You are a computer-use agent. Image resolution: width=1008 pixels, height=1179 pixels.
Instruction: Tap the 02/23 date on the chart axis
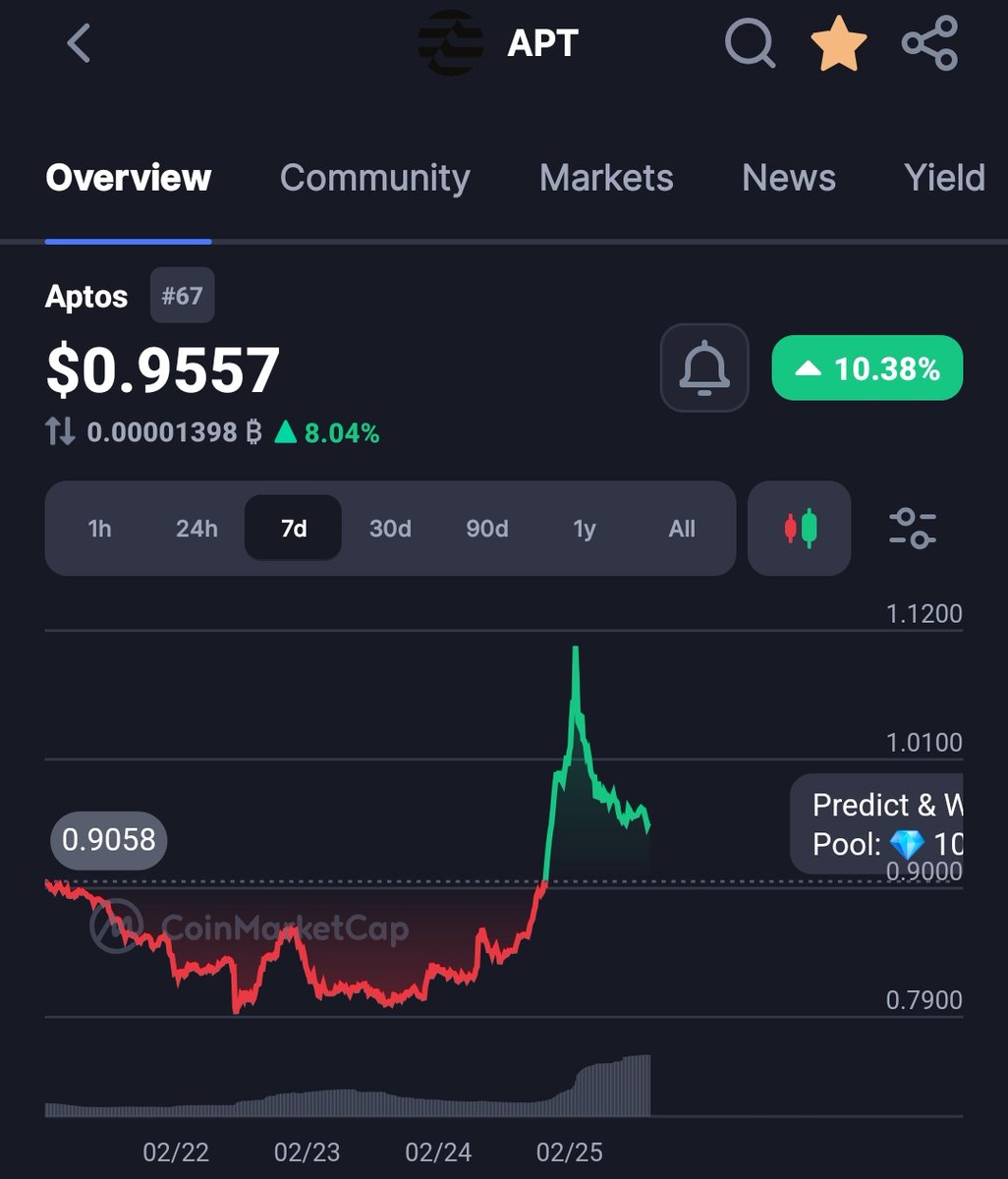coord(307,1151)
